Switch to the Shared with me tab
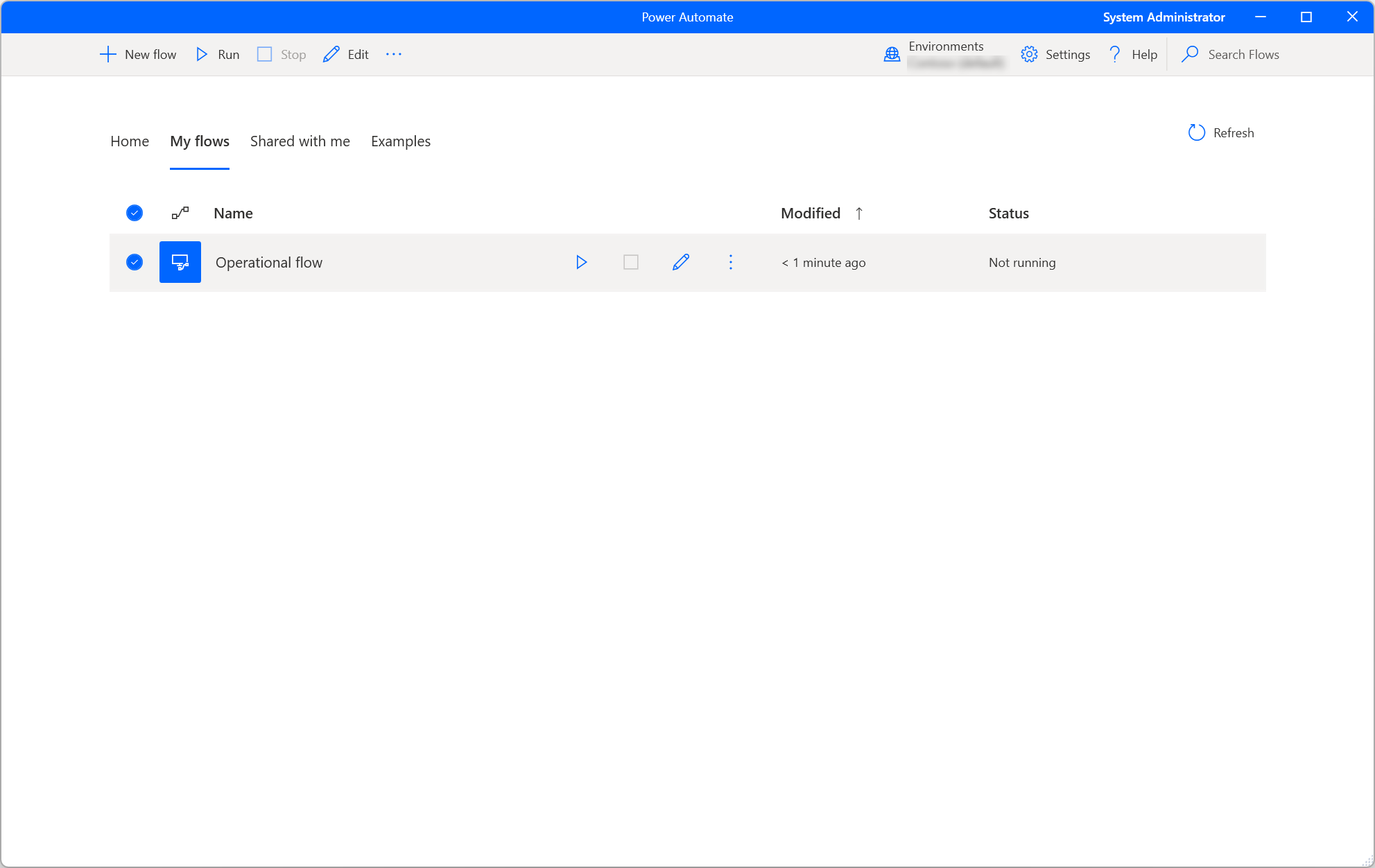 coord(299,141)
